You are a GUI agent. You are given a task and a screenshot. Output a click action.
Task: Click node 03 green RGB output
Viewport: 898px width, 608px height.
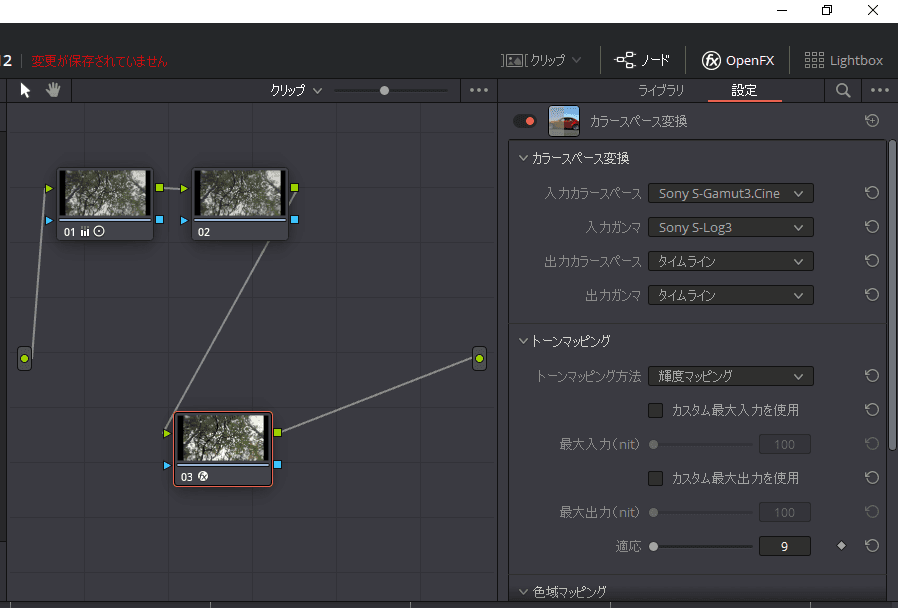pyautogui.click(x=278, y=432)
